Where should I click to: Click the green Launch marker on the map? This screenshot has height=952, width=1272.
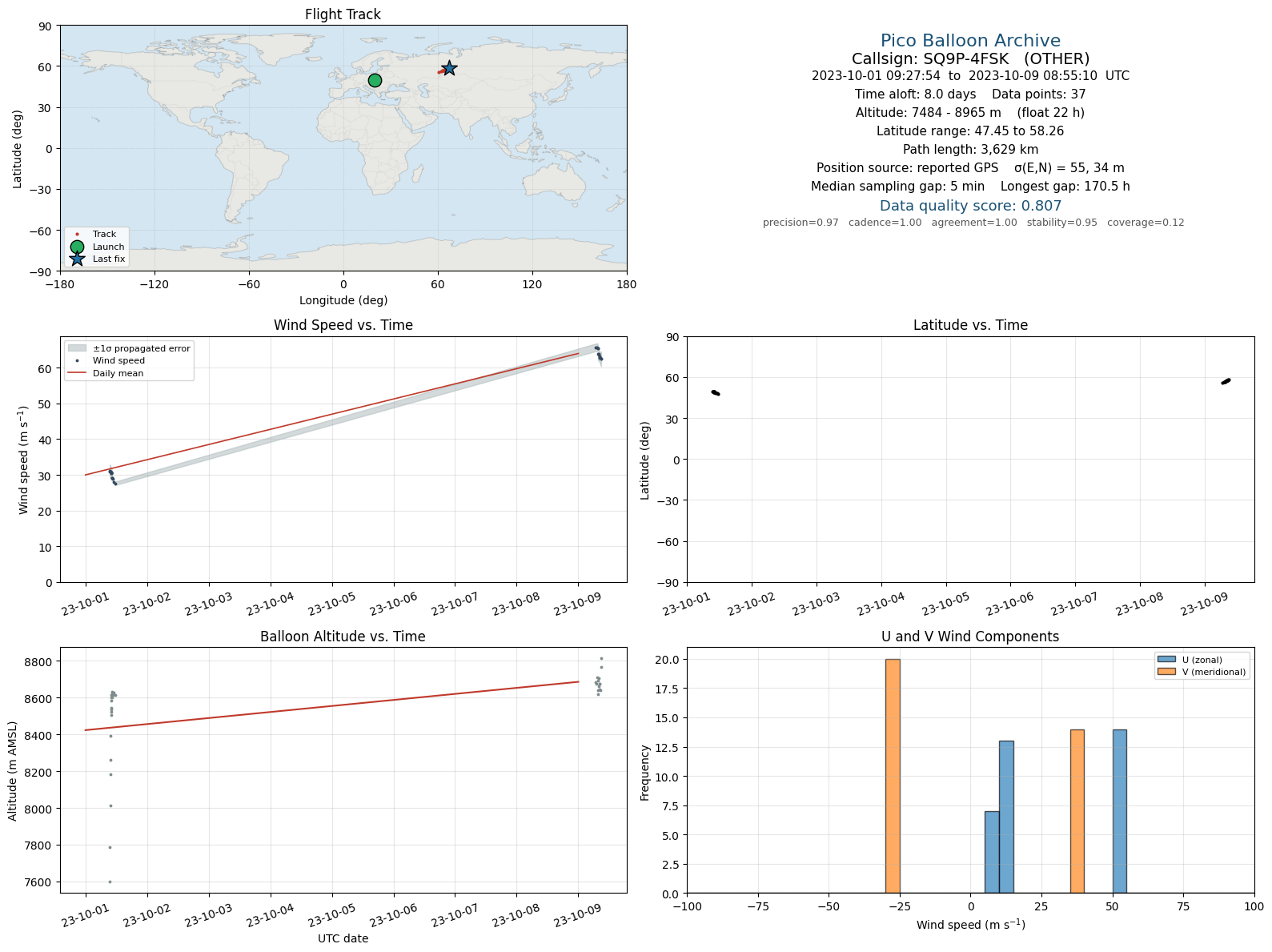pyautogui.click(x=375, y=80)
